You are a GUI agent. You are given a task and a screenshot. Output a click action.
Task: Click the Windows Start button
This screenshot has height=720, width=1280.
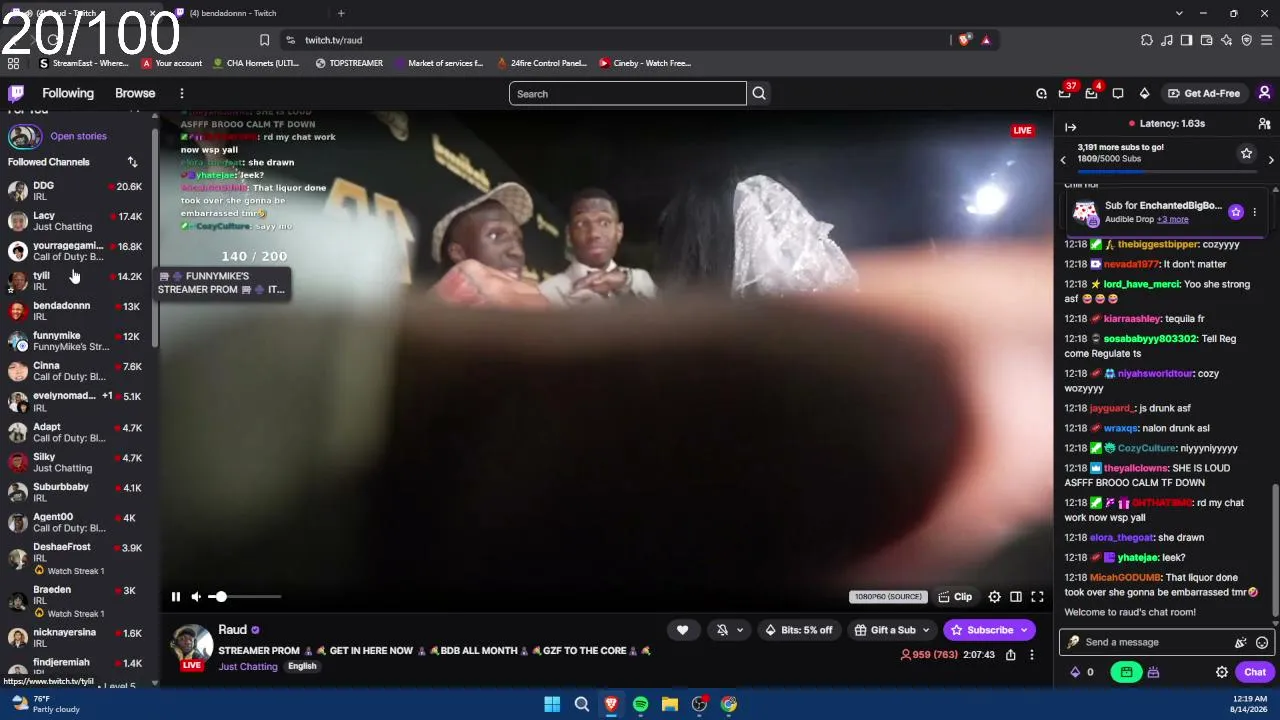pyautogui.click(x=552, y=704)
